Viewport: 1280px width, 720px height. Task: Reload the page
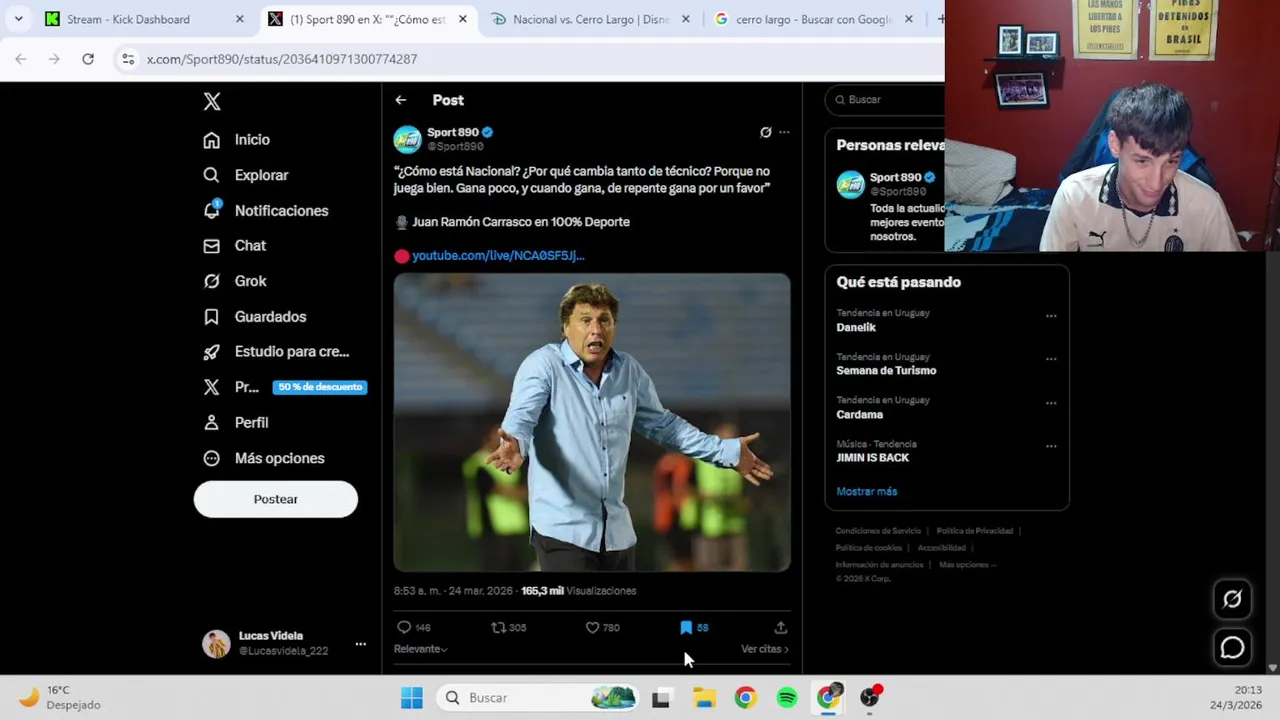coord(88,59)
